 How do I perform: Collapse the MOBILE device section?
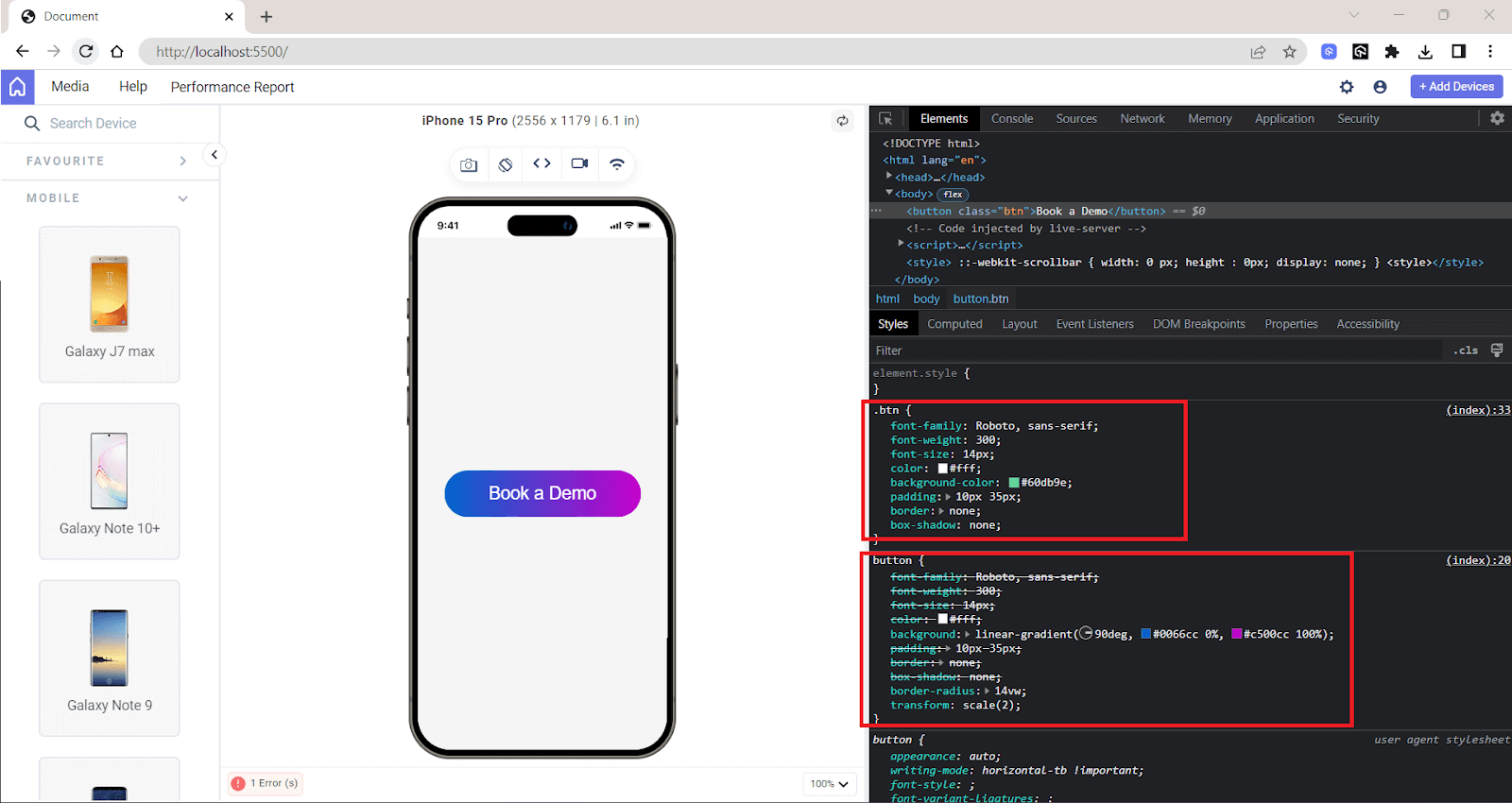(x=182, y=198)
